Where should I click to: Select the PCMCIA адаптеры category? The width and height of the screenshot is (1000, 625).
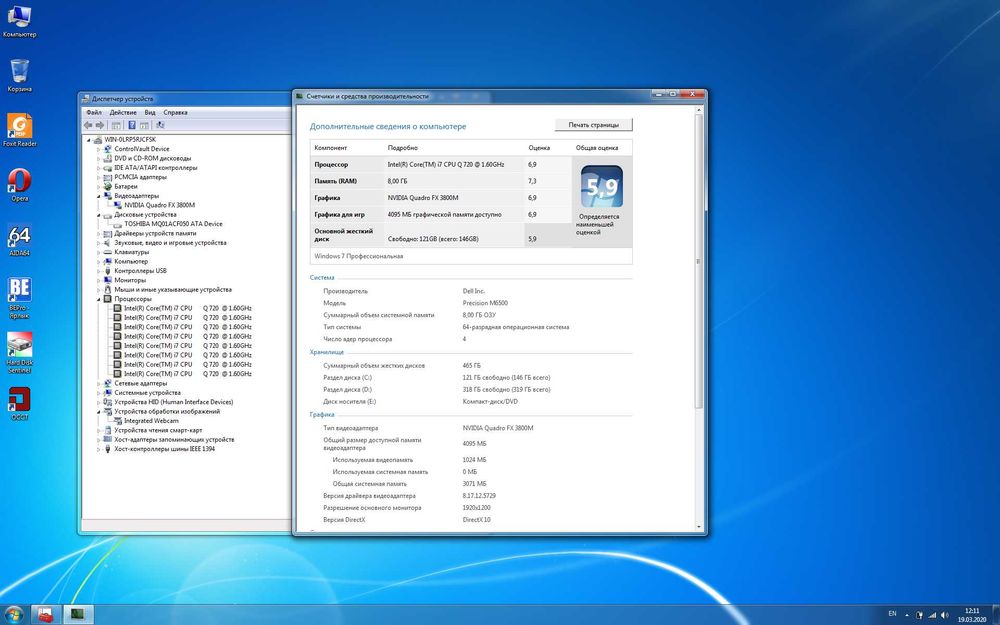tap(140, 177)
